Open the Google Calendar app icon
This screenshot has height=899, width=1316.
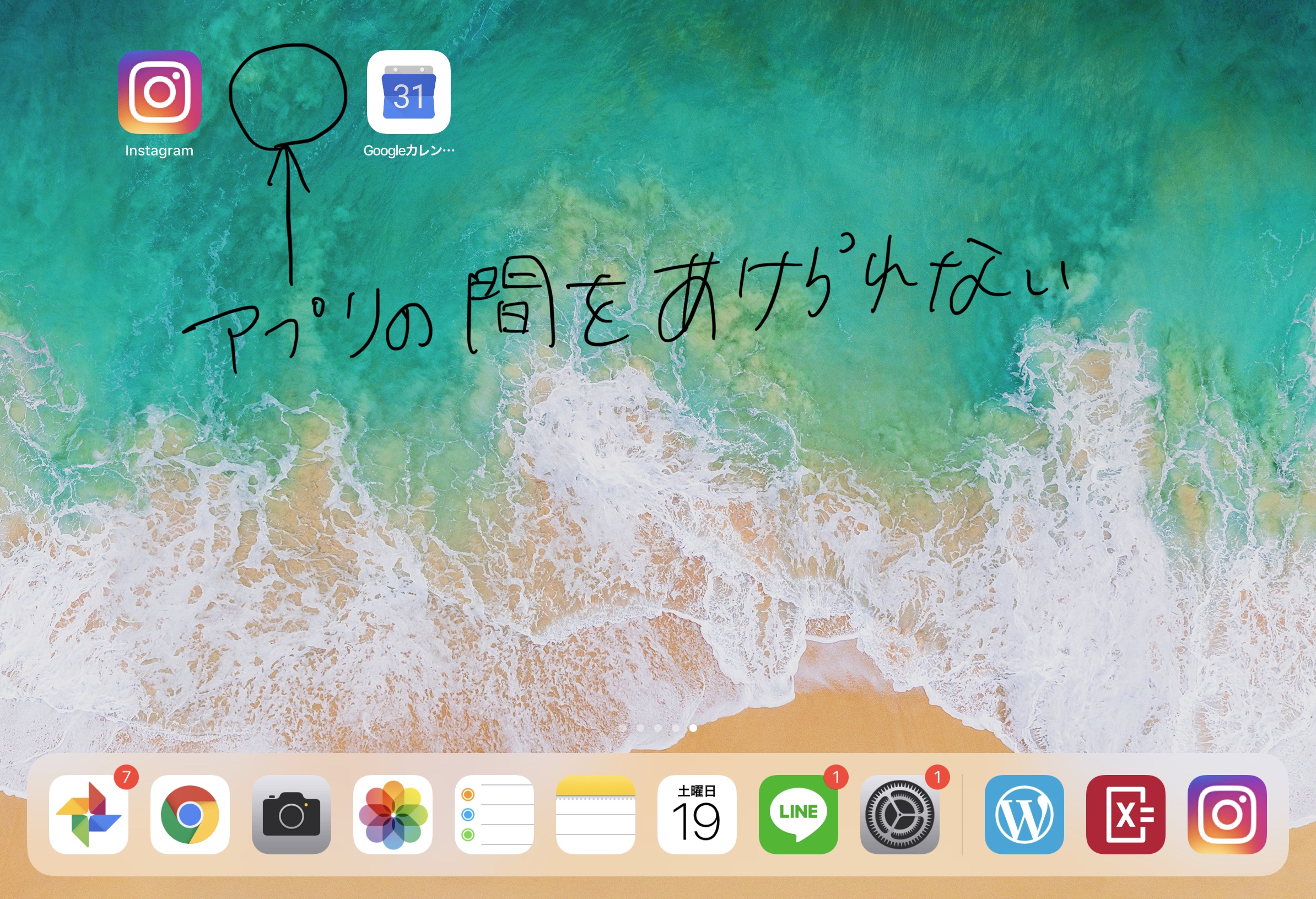408,91
